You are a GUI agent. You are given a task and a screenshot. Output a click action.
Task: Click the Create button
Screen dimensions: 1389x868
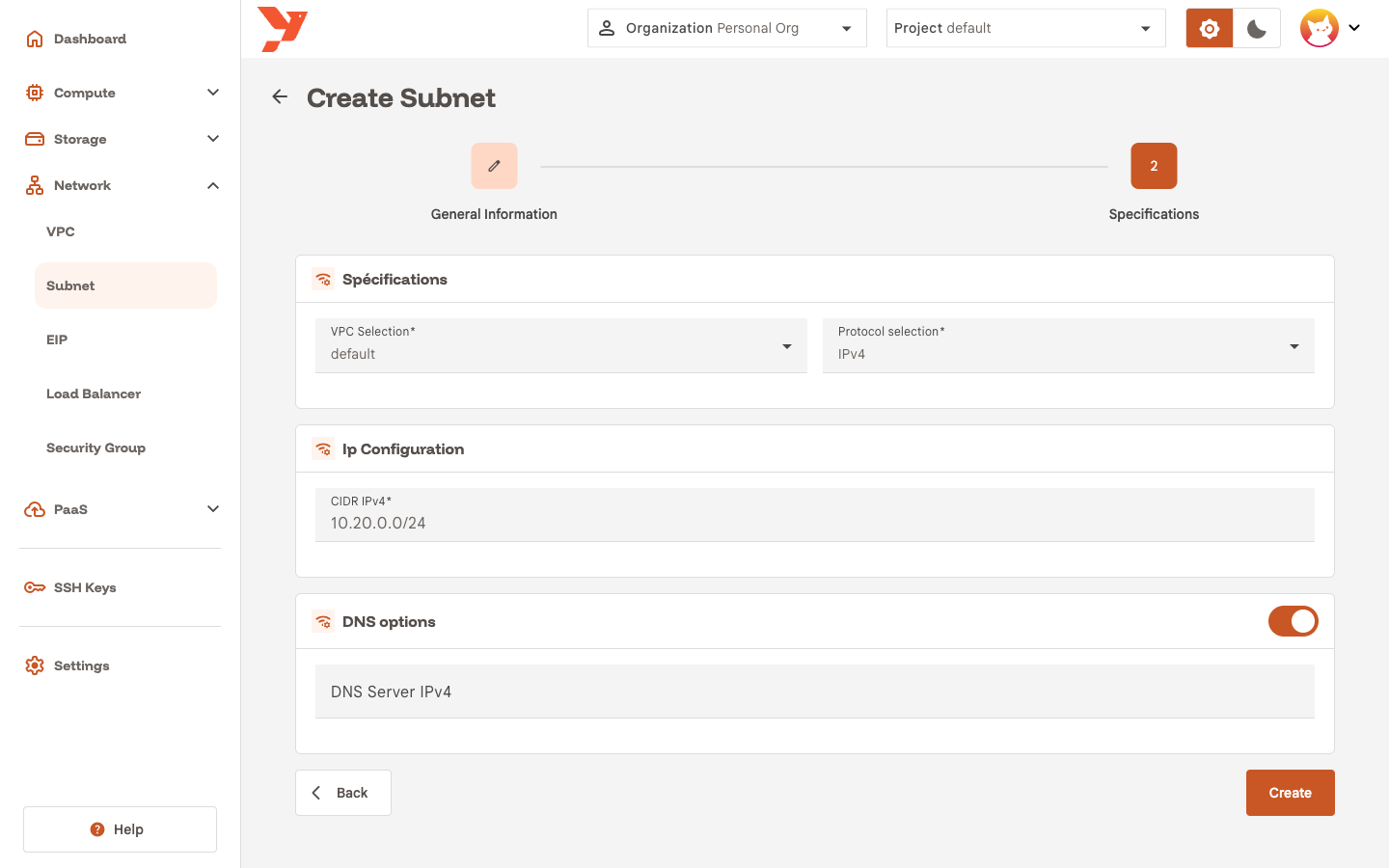pyautogui.click(x=1291, y=793)
